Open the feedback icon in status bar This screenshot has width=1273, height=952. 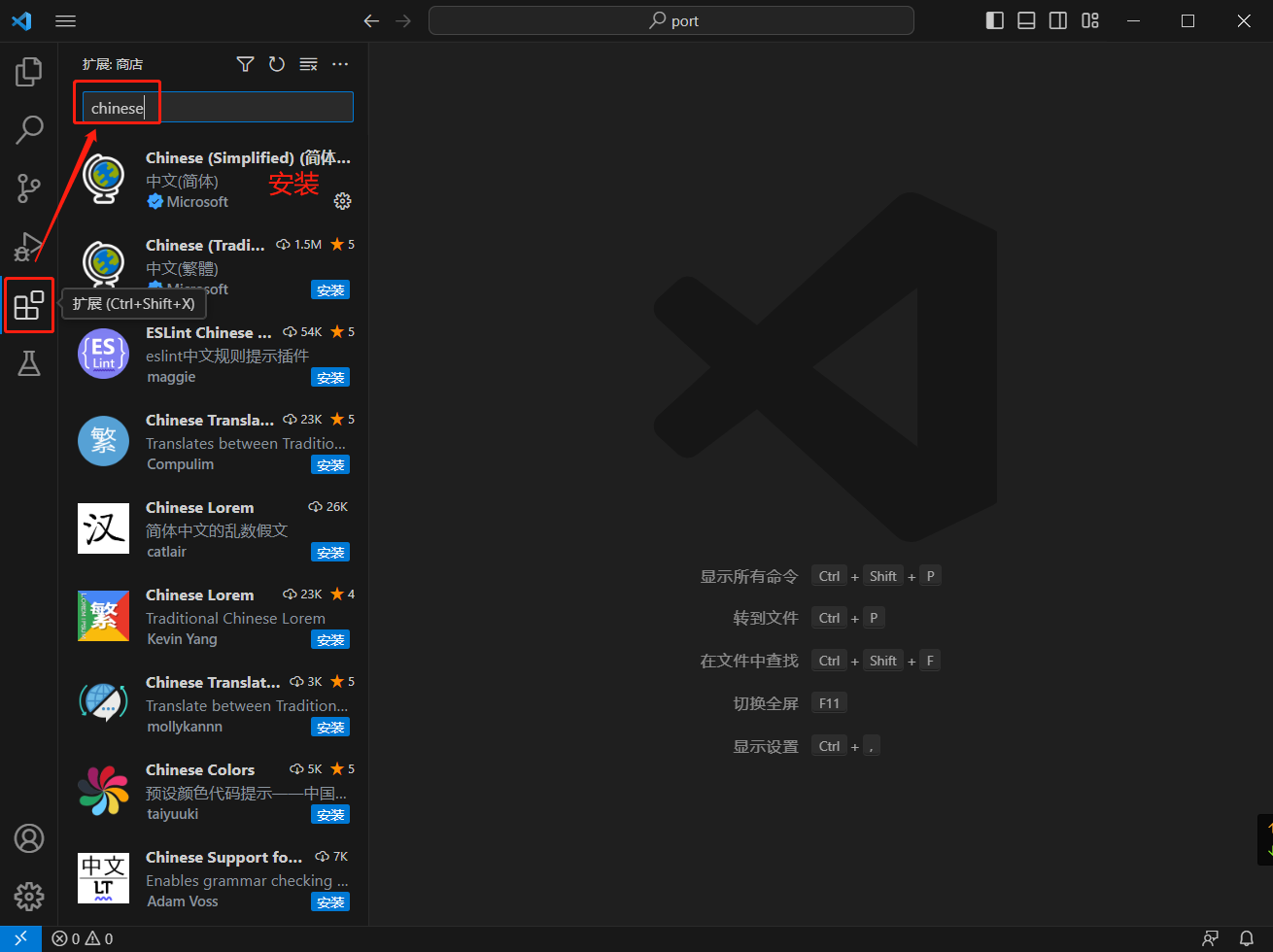click(x=1211, y=938)
